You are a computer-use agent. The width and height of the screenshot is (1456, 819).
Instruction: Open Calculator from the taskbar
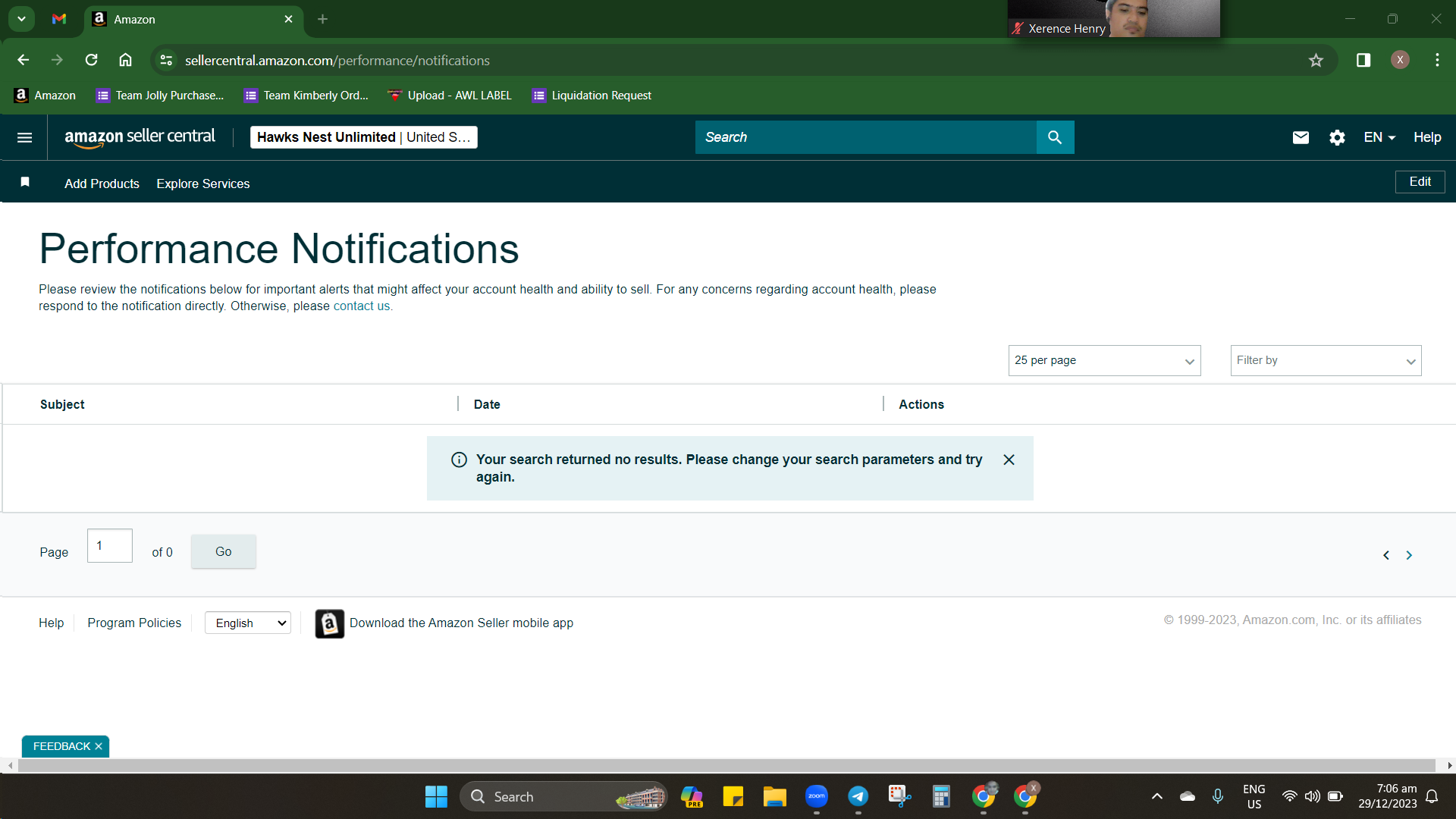click(941, 797)
